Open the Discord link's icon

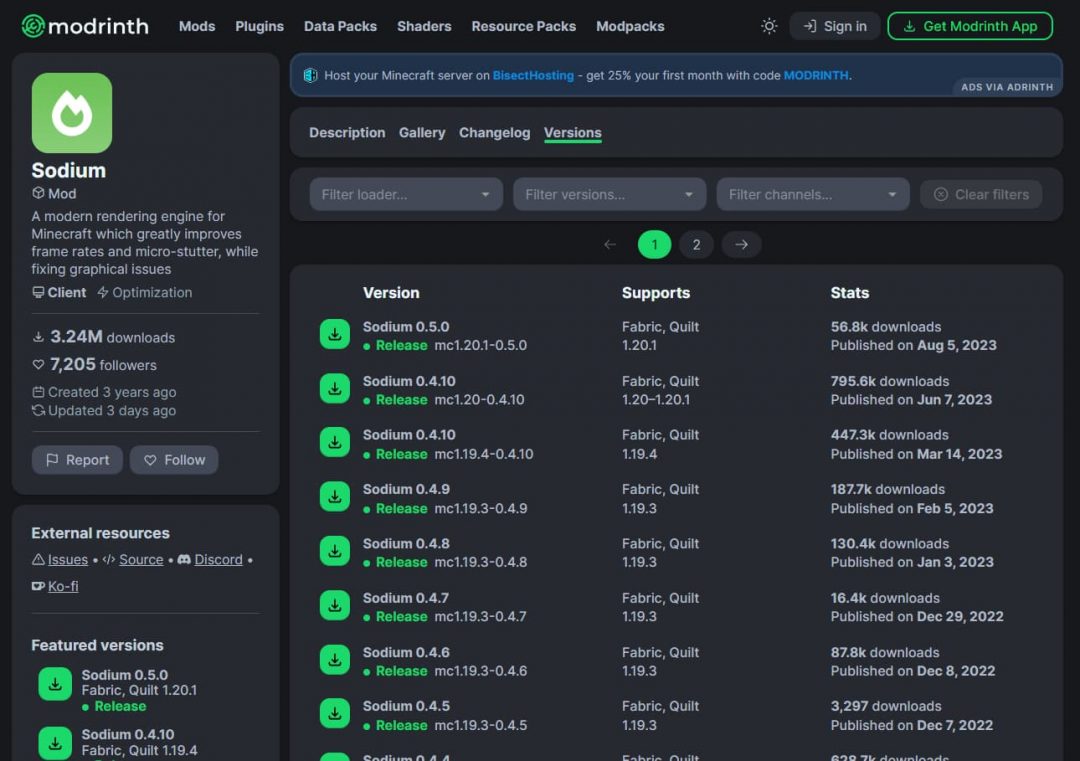184,559
